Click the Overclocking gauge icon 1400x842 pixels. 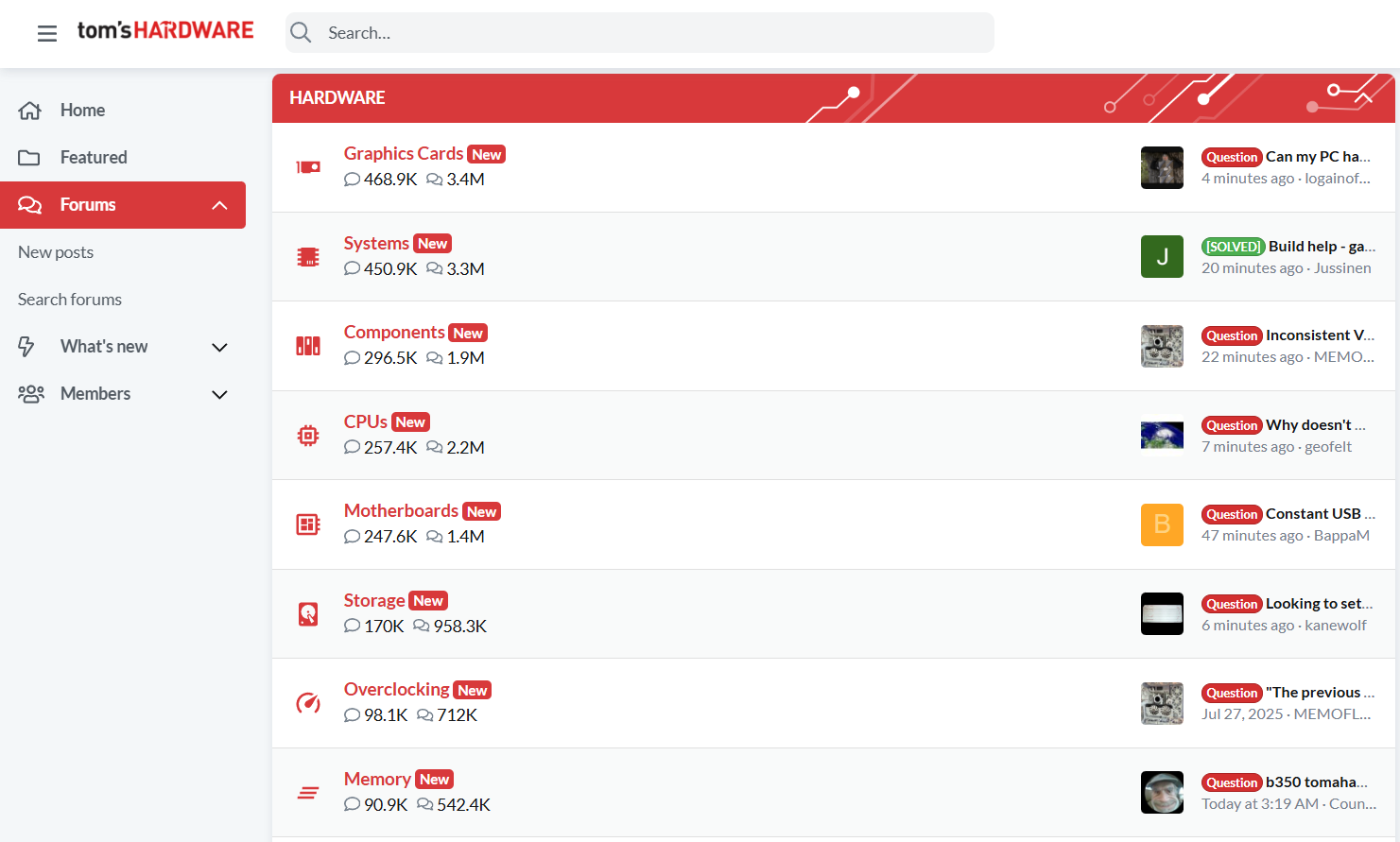(x=308, y=703)
